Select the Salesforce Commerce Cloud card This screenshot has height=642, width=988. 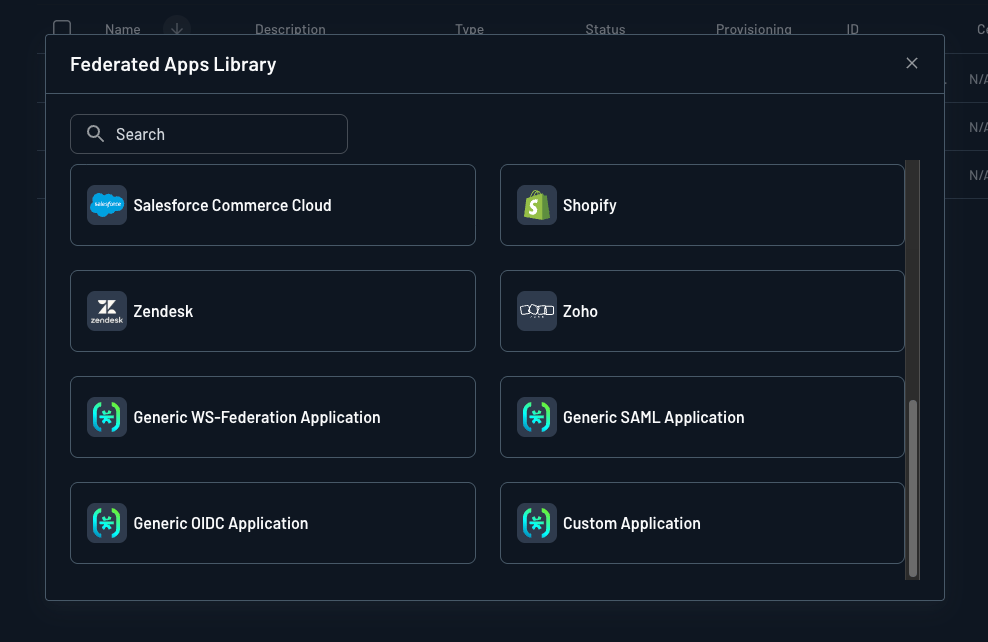pos(273,205)
